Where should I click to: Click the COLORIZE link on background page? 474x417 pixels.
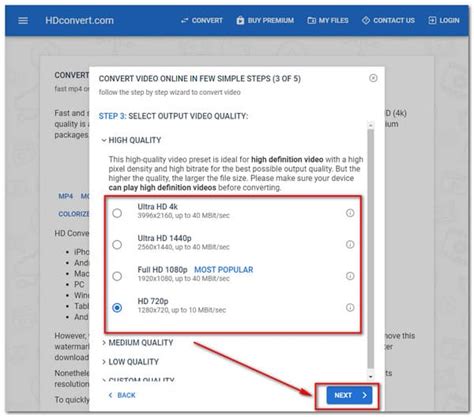pyautogui.click(x=74, y=214)
